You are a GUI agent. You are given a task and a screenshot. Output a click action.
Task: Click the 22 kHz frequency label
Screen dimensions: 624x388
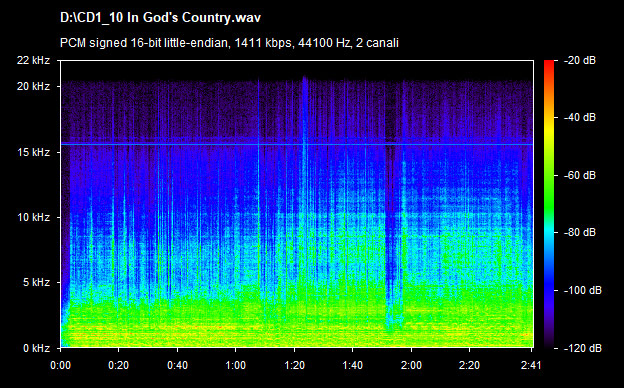click(x=33, y=60)
